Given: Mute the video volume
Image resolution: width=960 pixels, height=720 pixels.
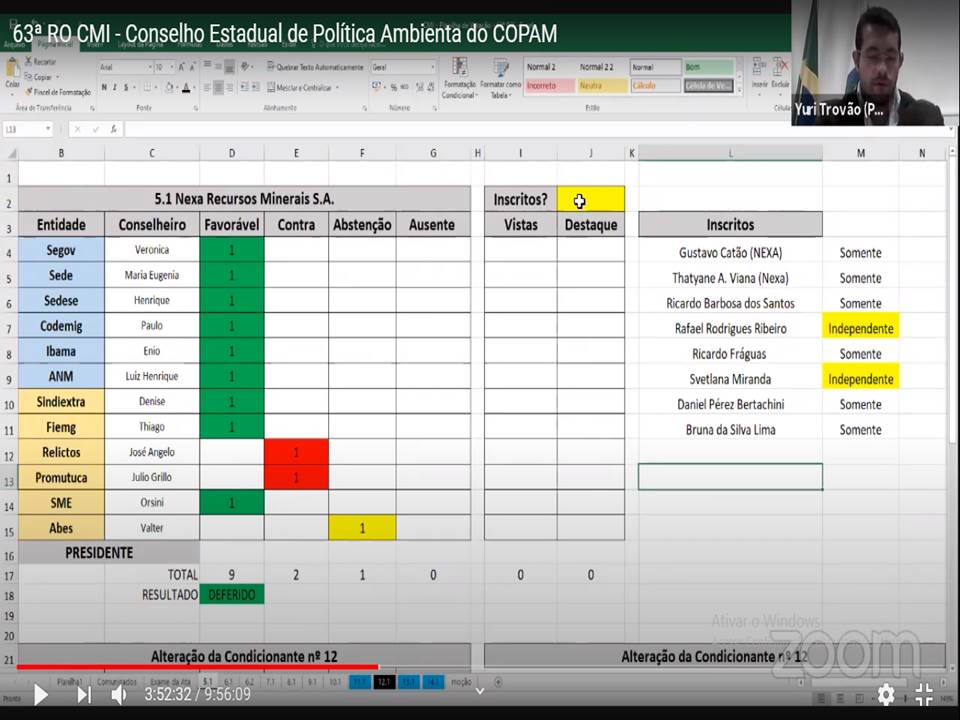Looking at the screenshot, I should point(119,694).
